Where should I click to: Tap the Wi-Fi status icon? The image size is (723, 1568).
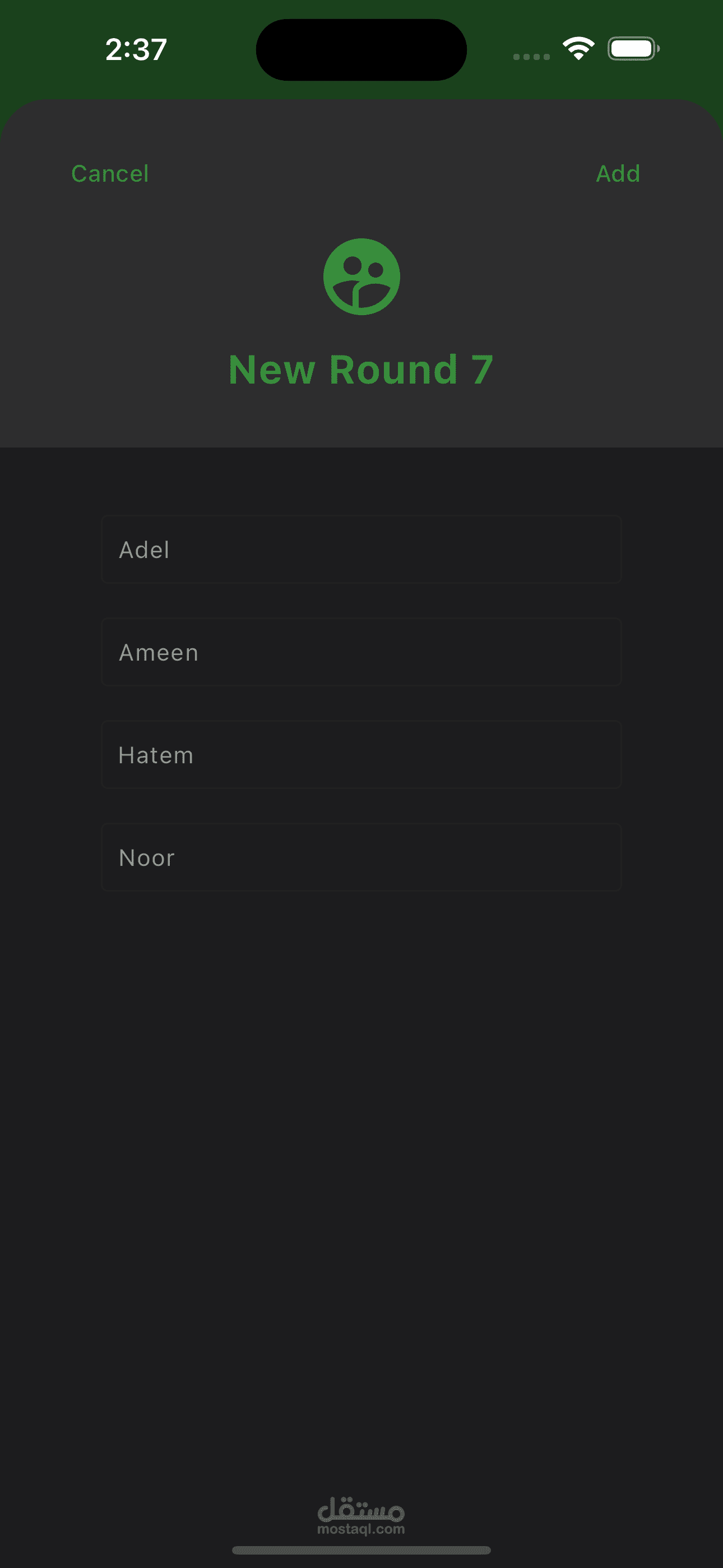coord(578,49)
